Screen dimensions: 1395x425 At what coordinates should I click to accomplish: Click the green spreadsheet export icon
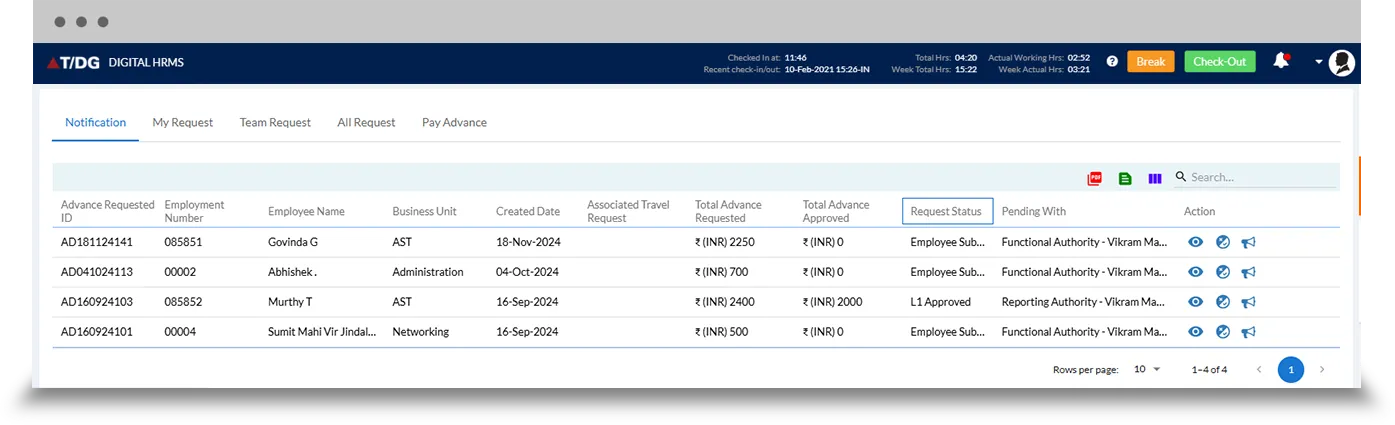click(x=1125, y=178)
